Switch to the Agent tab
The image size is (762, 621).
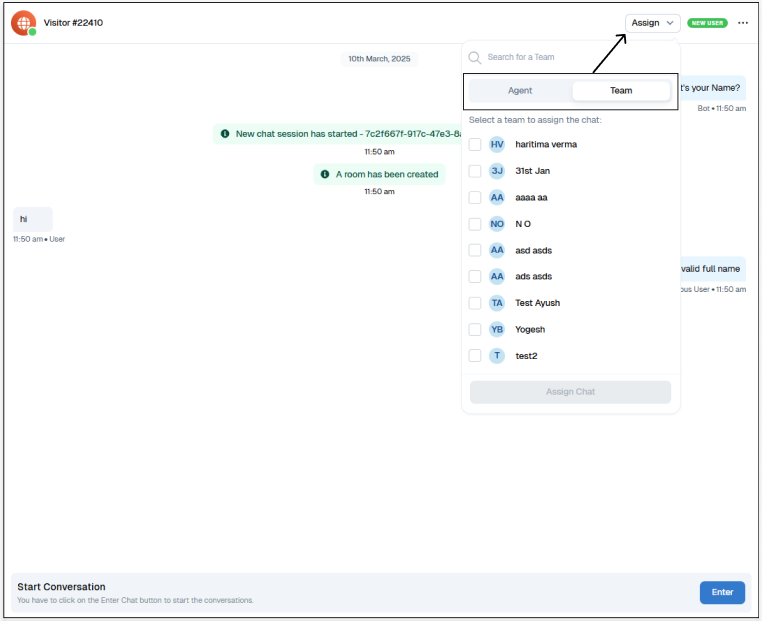click(520, 91)
